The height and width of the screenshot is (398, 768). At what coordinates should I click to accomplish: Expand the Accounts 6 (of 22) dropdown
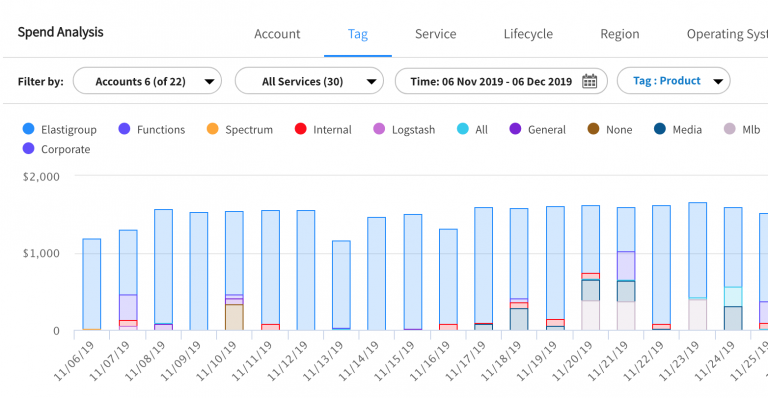147,81
